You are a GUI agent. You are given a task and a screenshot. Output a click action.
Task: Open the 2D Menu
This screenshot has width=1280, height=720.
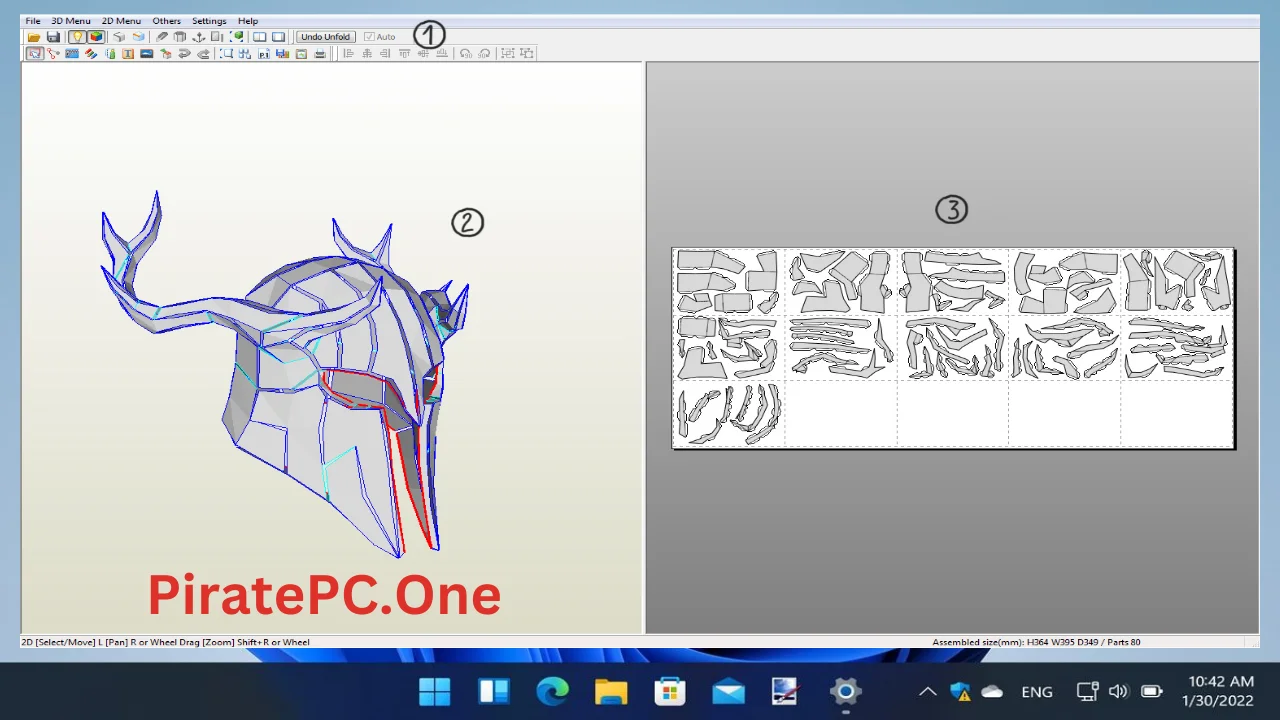point(121,21)
